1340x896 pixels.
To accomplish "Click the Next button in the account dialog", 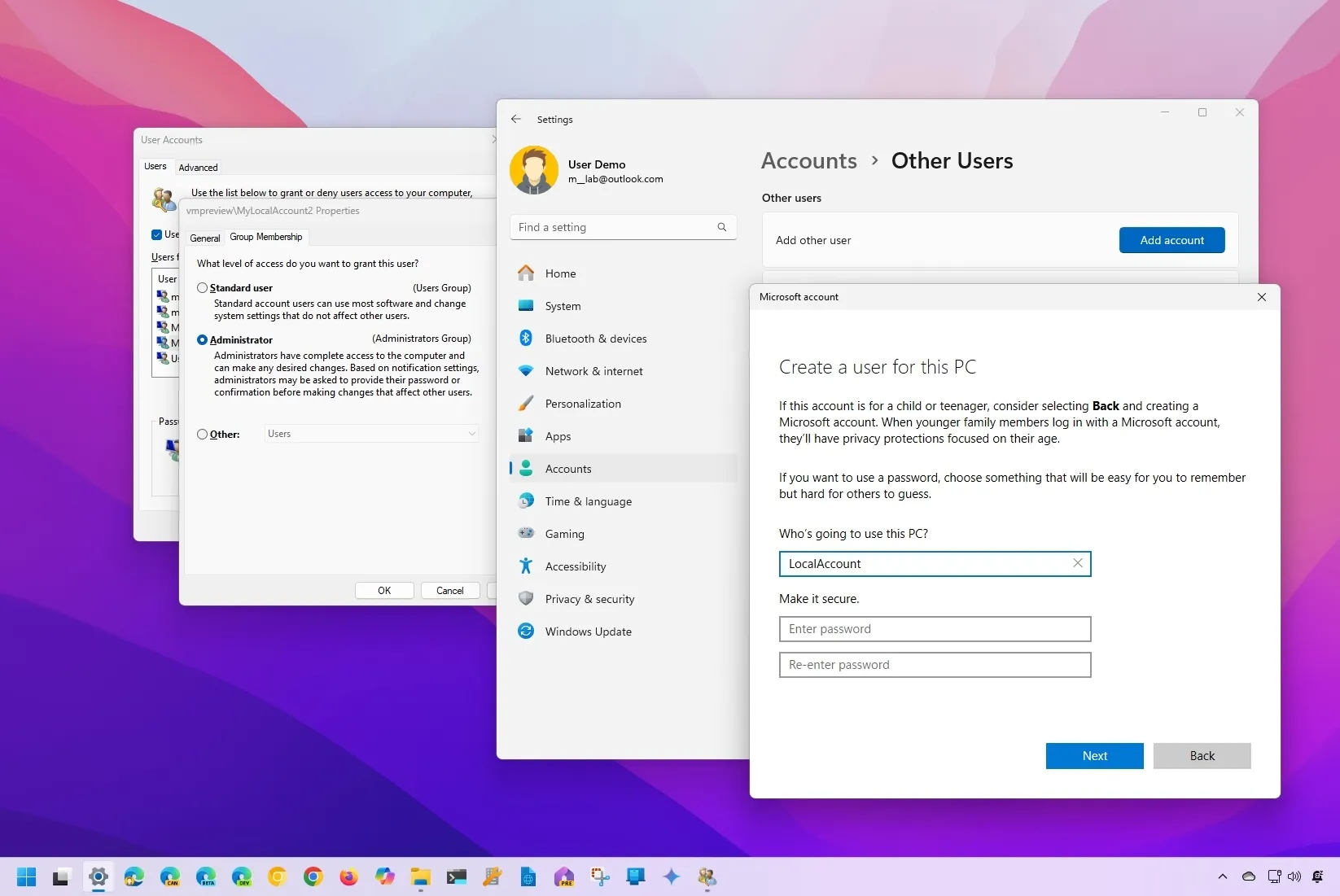I will [1094, 755].
